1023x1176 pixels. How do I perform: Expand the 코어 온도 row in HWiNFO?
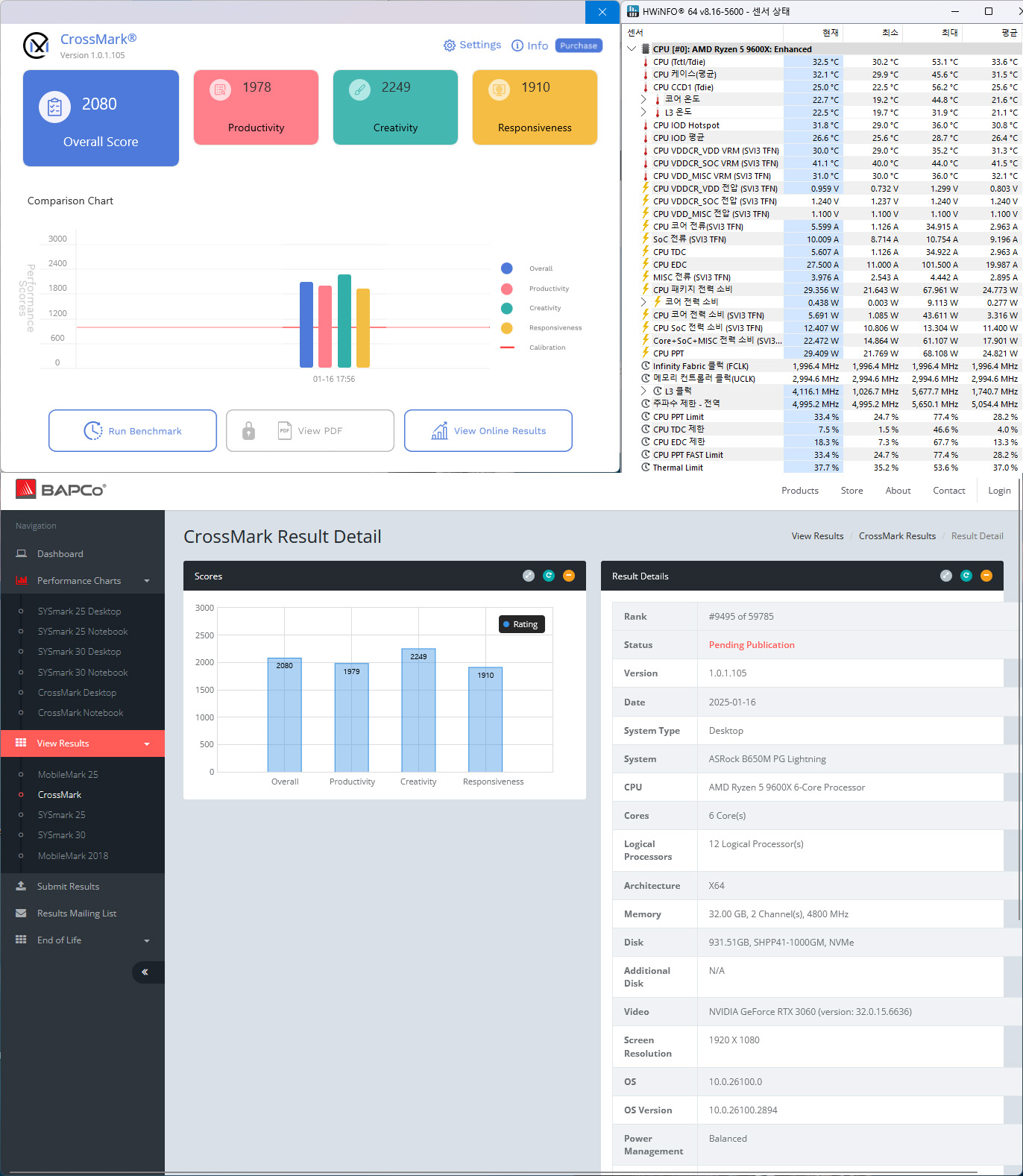click(643, 99)
